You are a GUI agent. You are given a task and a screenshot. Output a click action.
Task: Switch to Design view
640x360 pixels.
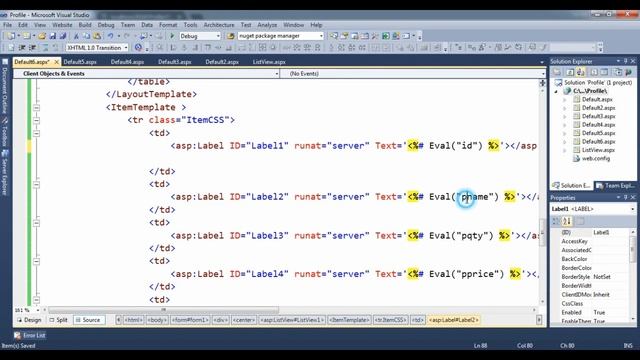(29, 320)
